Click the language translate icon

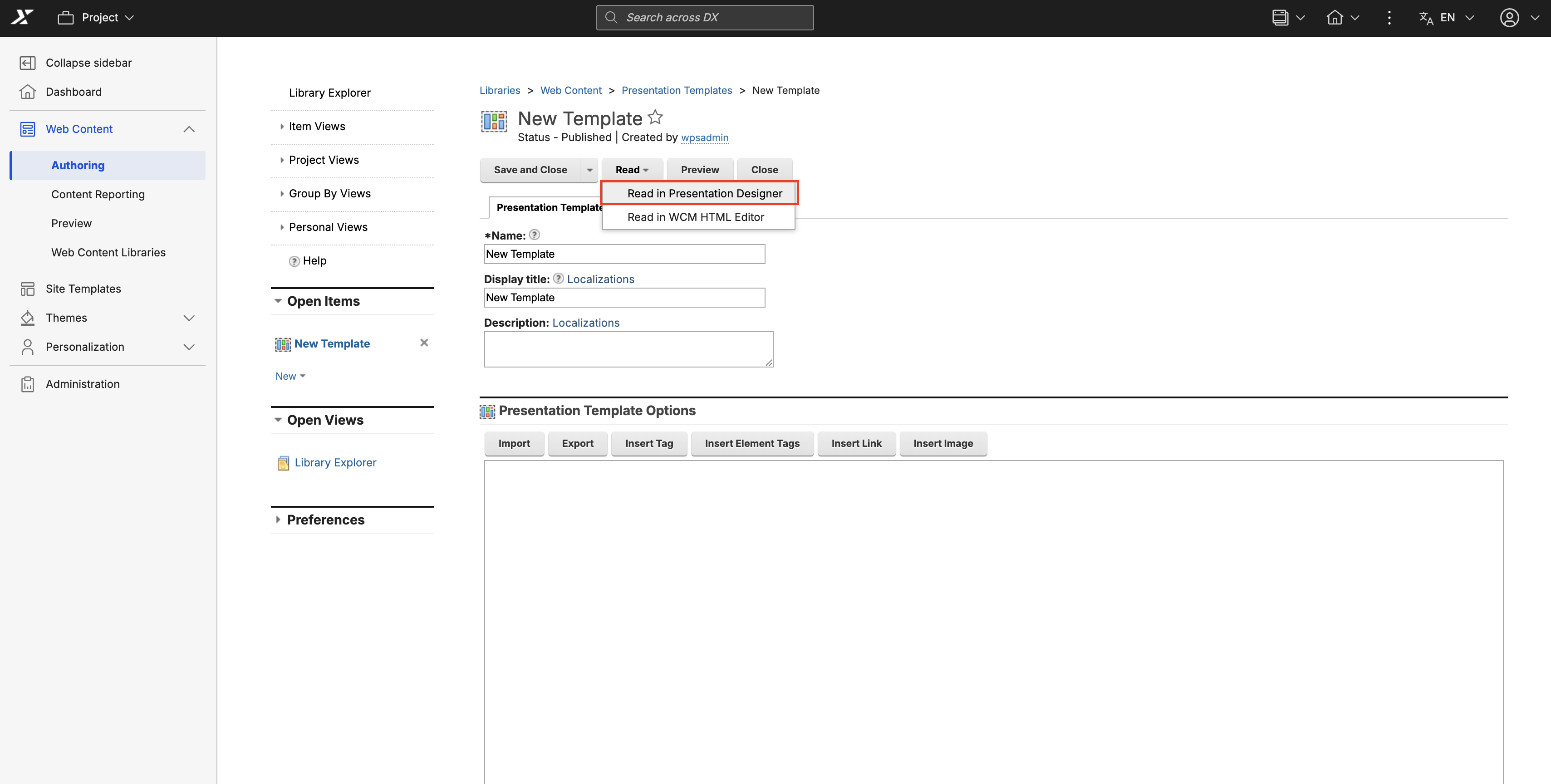(1426, 18)
